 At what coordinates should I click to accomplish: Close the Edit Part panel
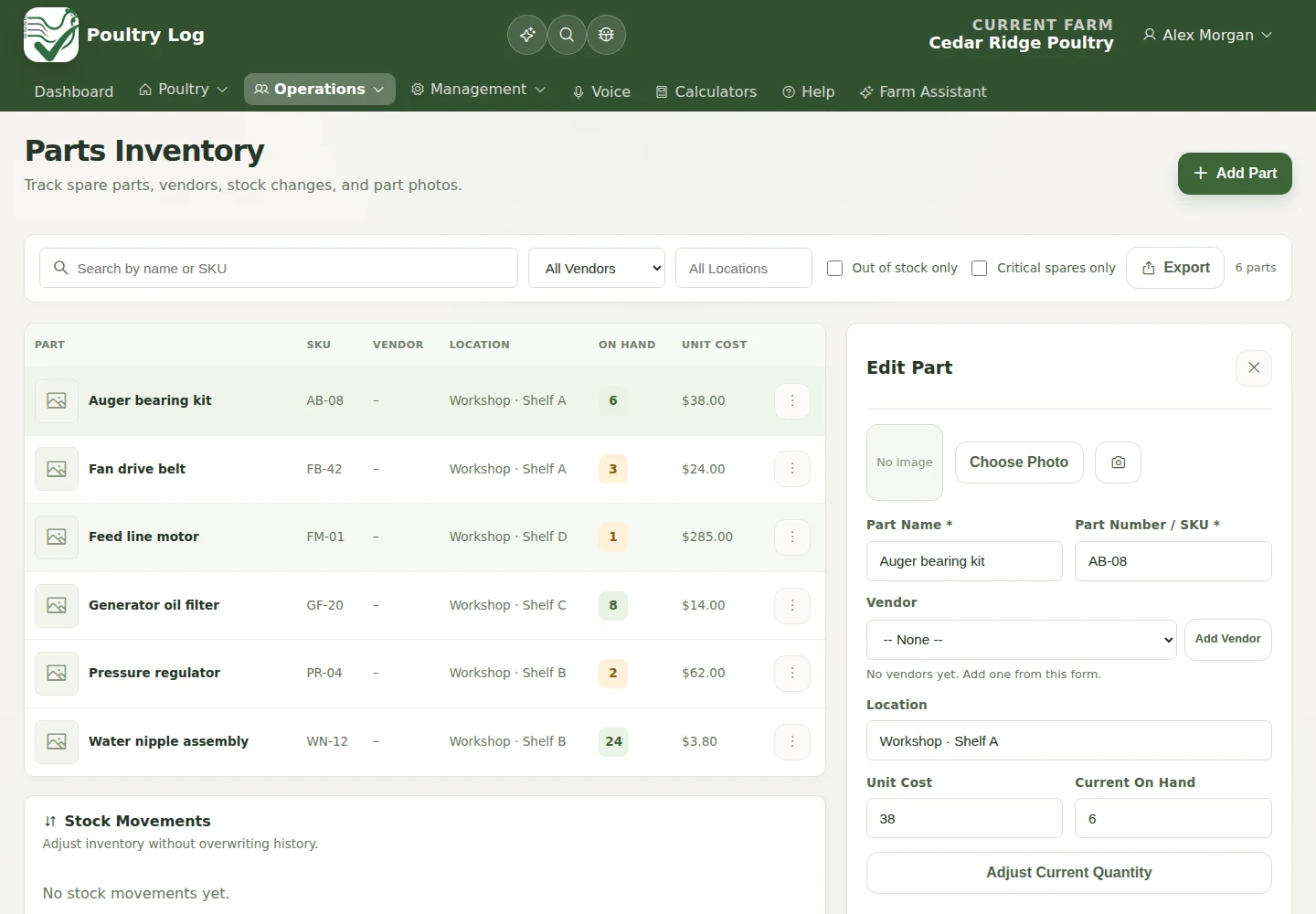point(1254,367)
